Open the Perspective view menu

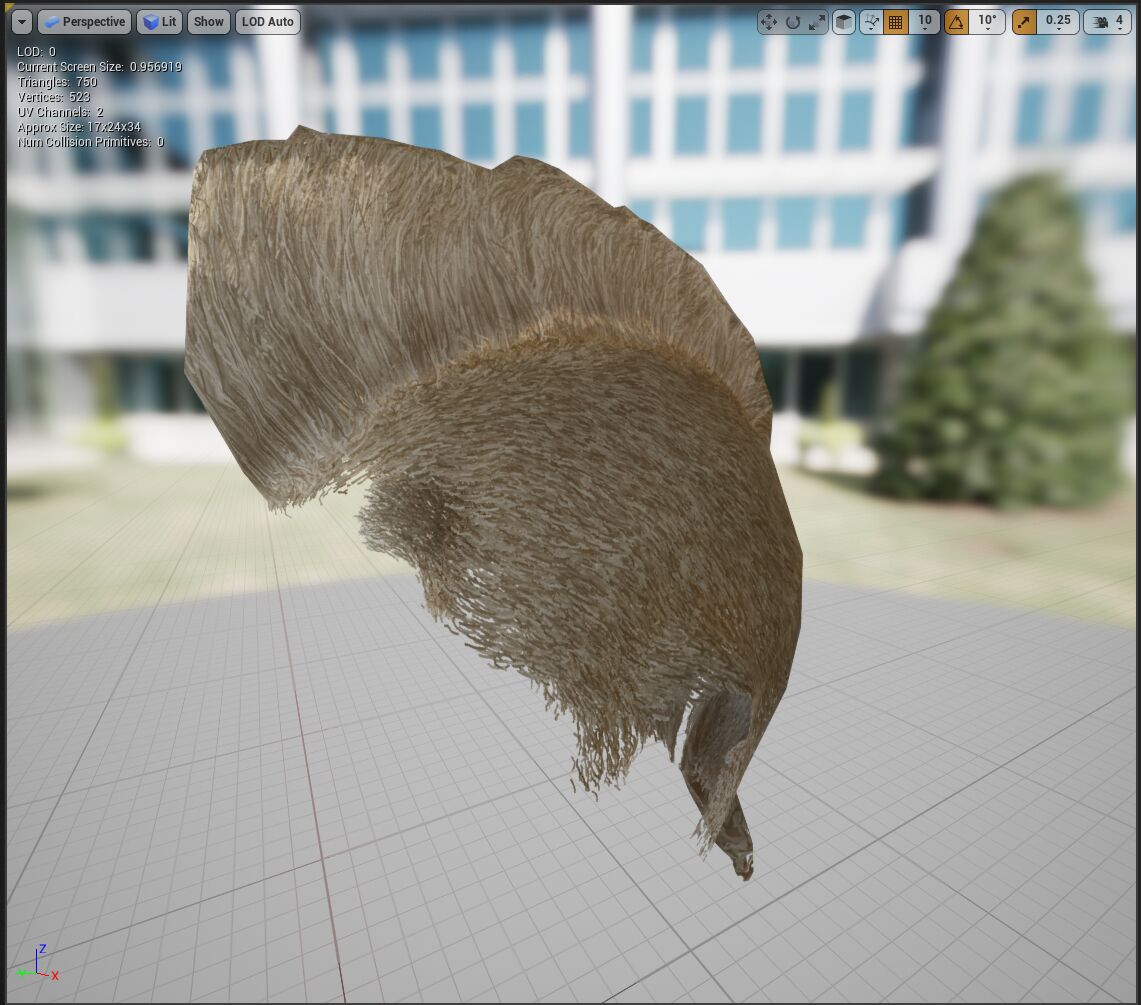[84, 21]
